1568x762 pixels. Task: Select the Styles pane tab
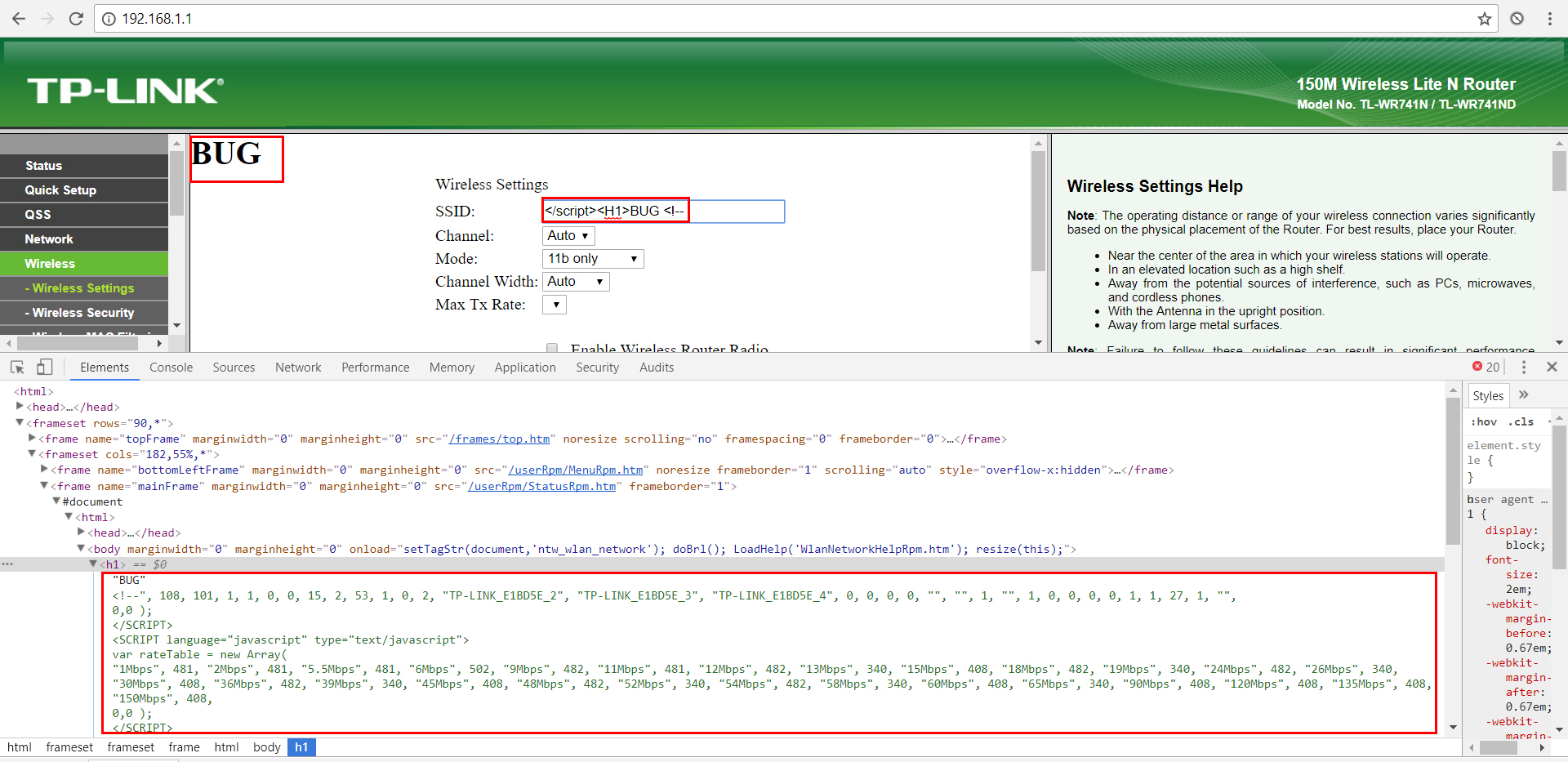pos(1488,396)
